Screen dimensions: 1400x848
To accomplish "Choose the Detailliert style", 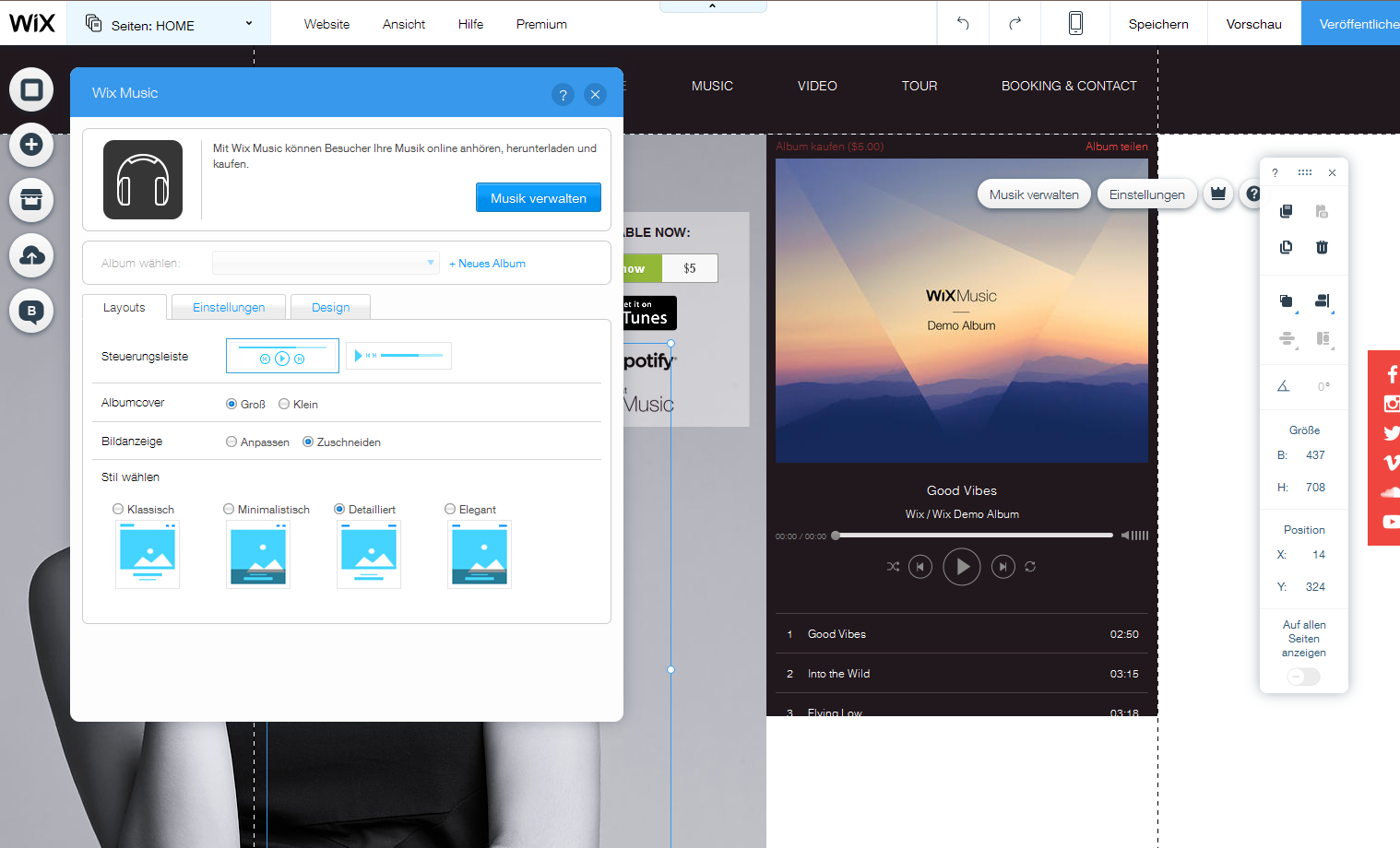I will (x=339, y=509).
